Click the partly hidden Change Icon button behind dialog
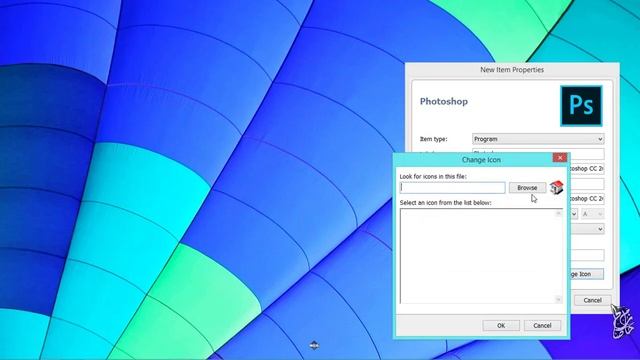This screenshot has height=360, width=640. (x=587, y=274)
